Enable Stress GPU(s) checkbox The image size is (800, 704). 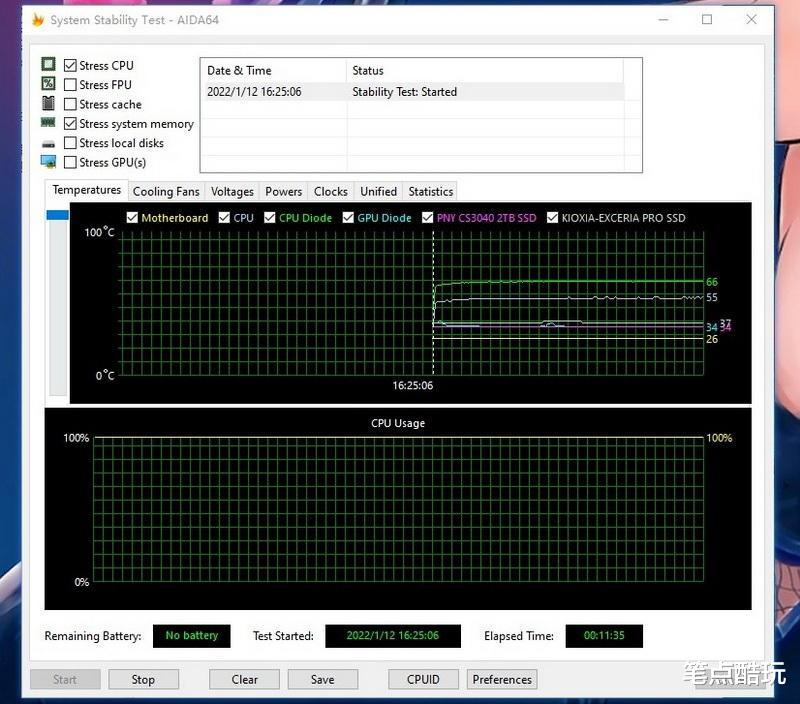(70, 162)
